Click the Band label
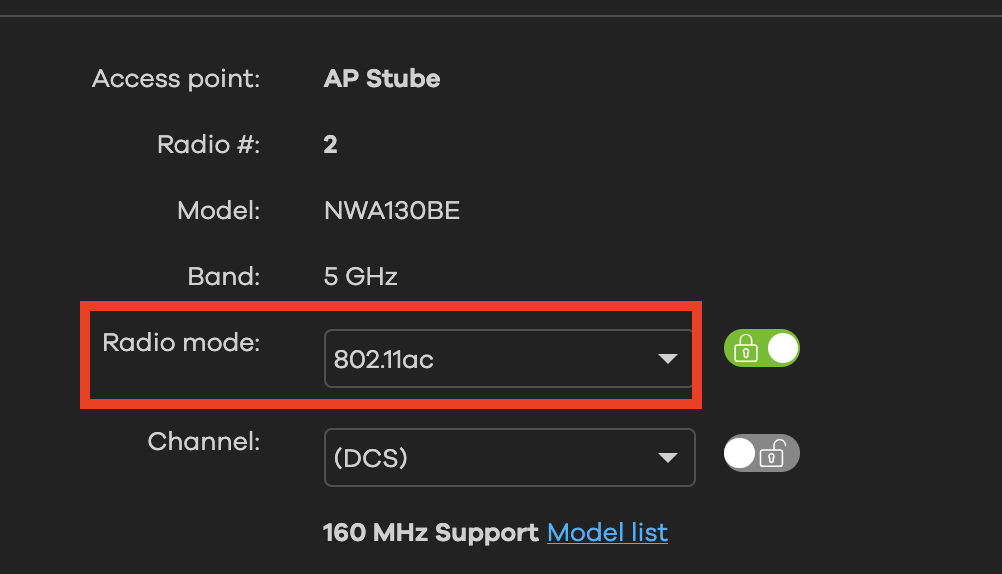 [x=223, y=277]
